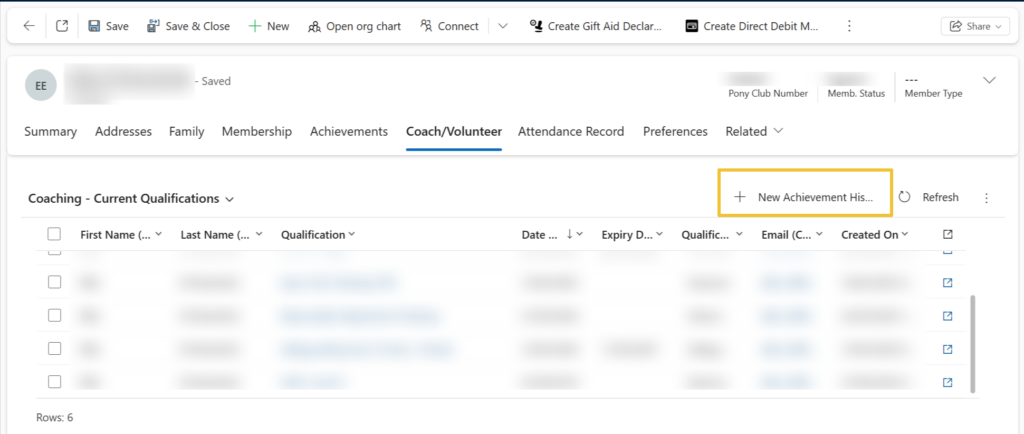
Task: Select the last row checkbox
Action: [x=54, y=381]
